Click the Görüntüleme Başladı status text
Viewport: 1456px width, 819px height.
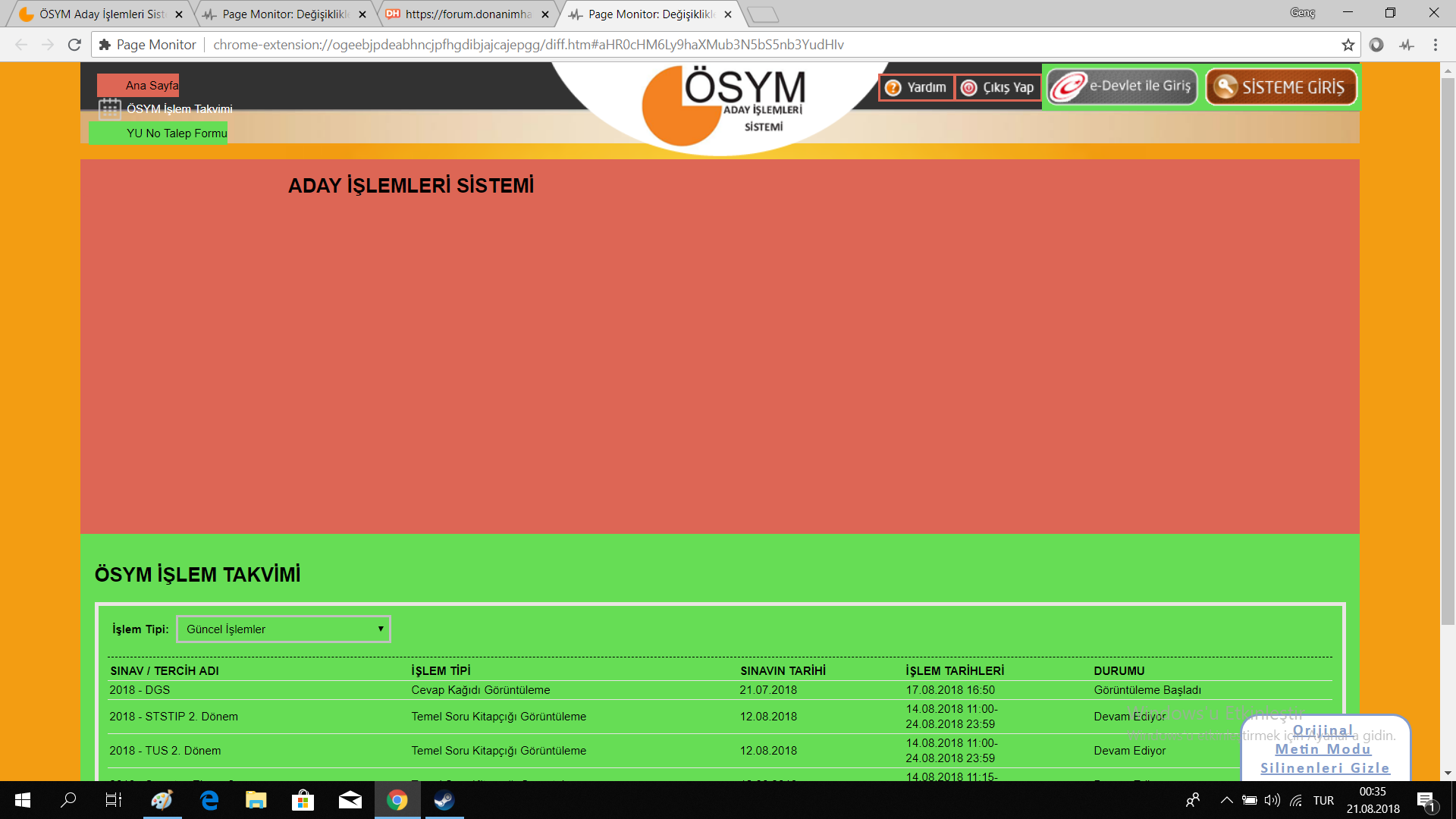pyautogui.click(x=1147, y=690)
